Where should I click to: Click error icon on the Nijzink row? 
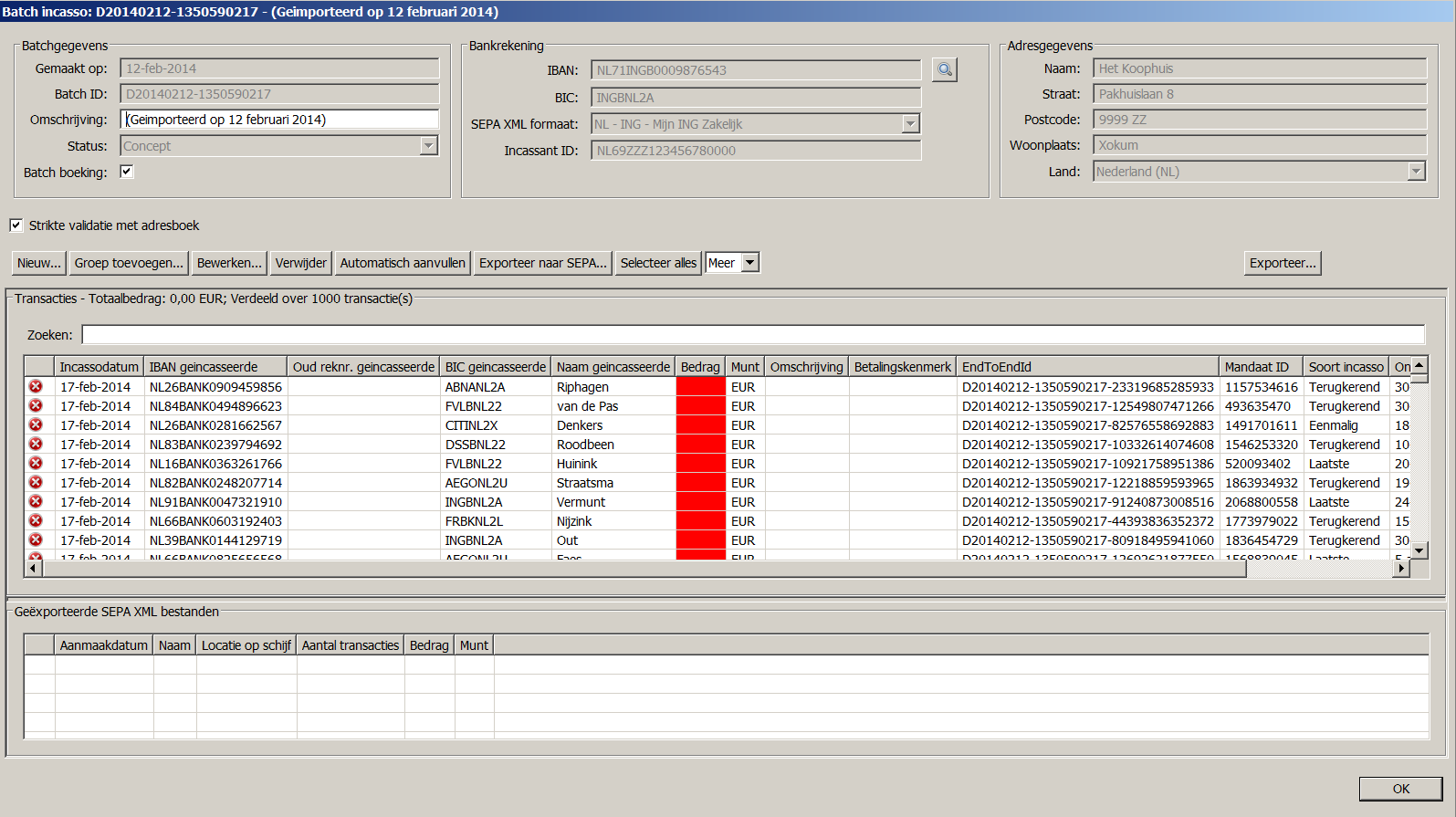click(x=36, y=521)
